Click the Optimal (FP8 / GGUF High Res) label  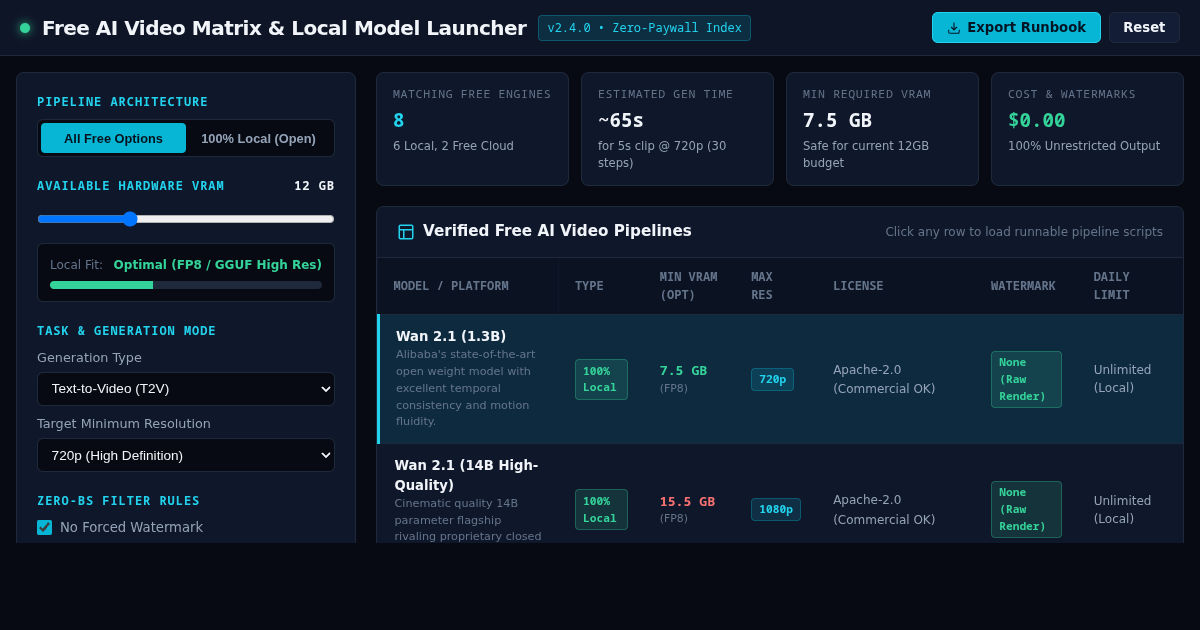click(218, 265)
